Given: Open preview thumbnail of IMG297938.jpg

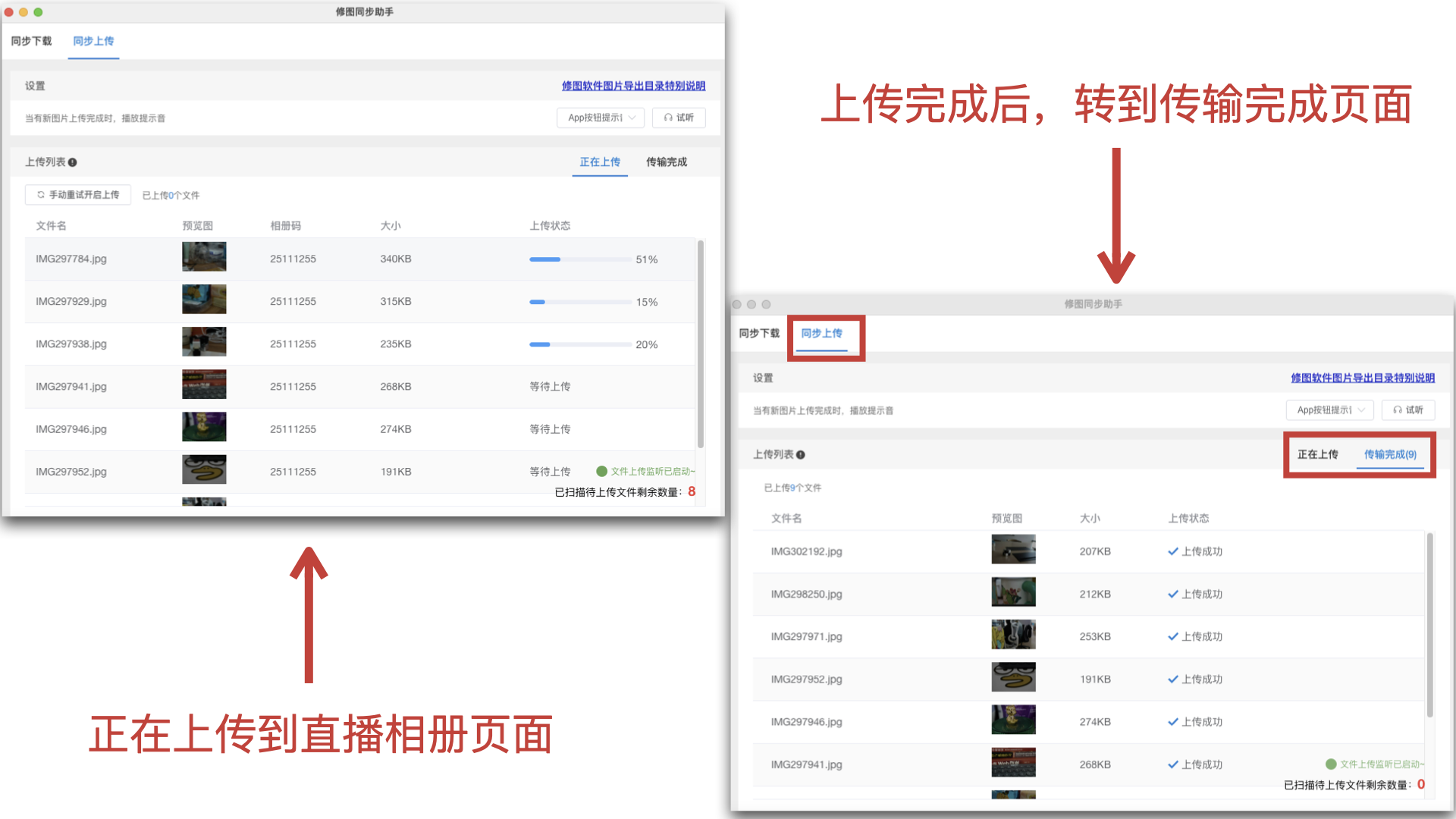Looking at the screenshot, I should point(204,342).
